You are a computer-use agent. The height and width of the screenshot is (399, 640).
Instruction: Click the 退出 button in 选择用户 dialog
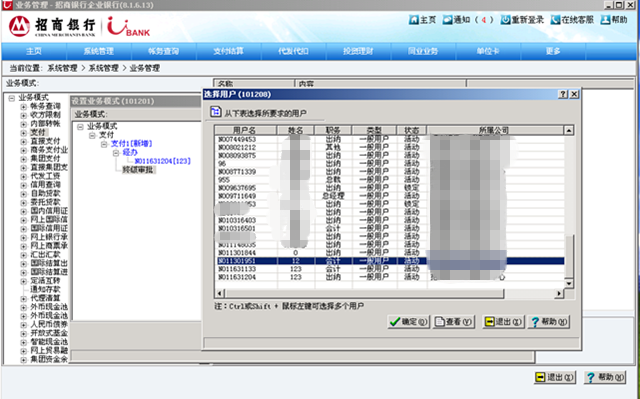coord(503,322)
